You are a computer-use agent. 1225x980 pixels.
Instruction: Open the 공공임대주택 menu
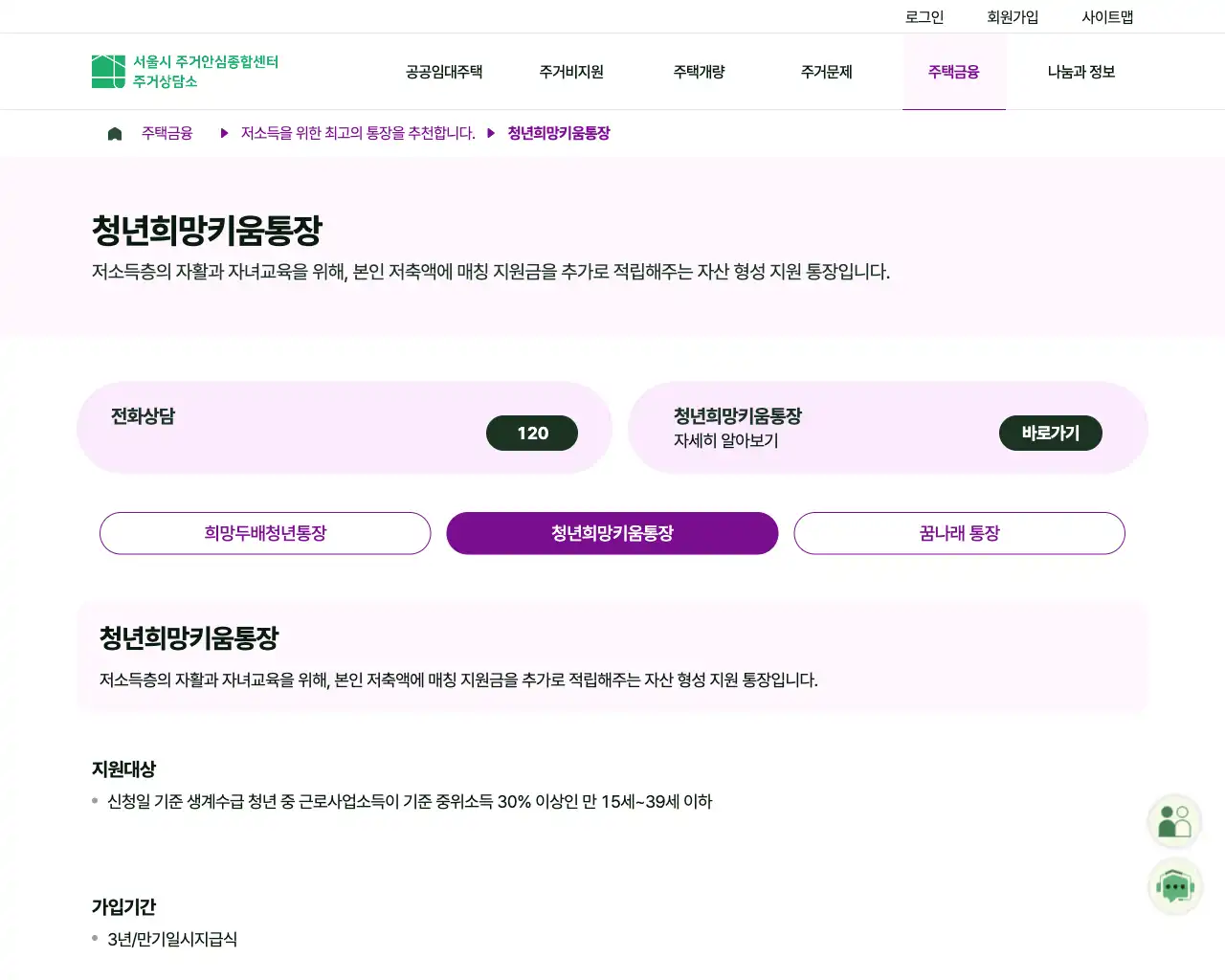coord(443,72)
